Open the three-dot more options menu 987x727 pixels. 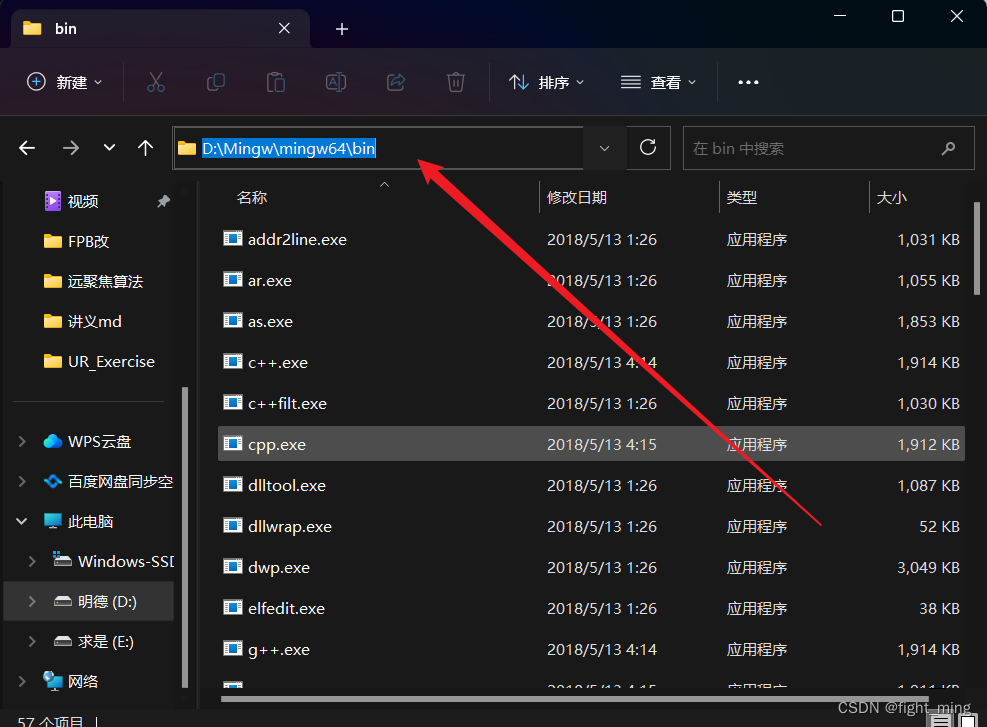pos(748,82)
